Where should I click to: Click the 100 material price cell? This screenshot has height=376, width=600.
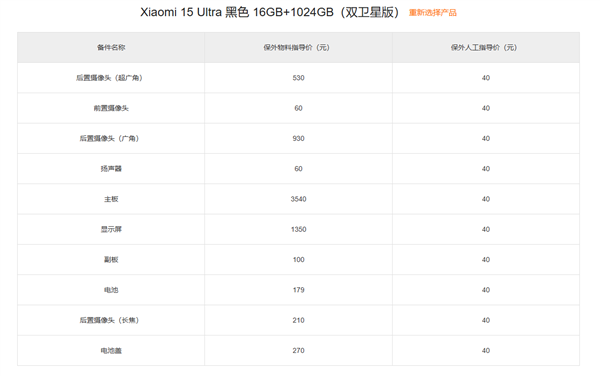(298, 260)
